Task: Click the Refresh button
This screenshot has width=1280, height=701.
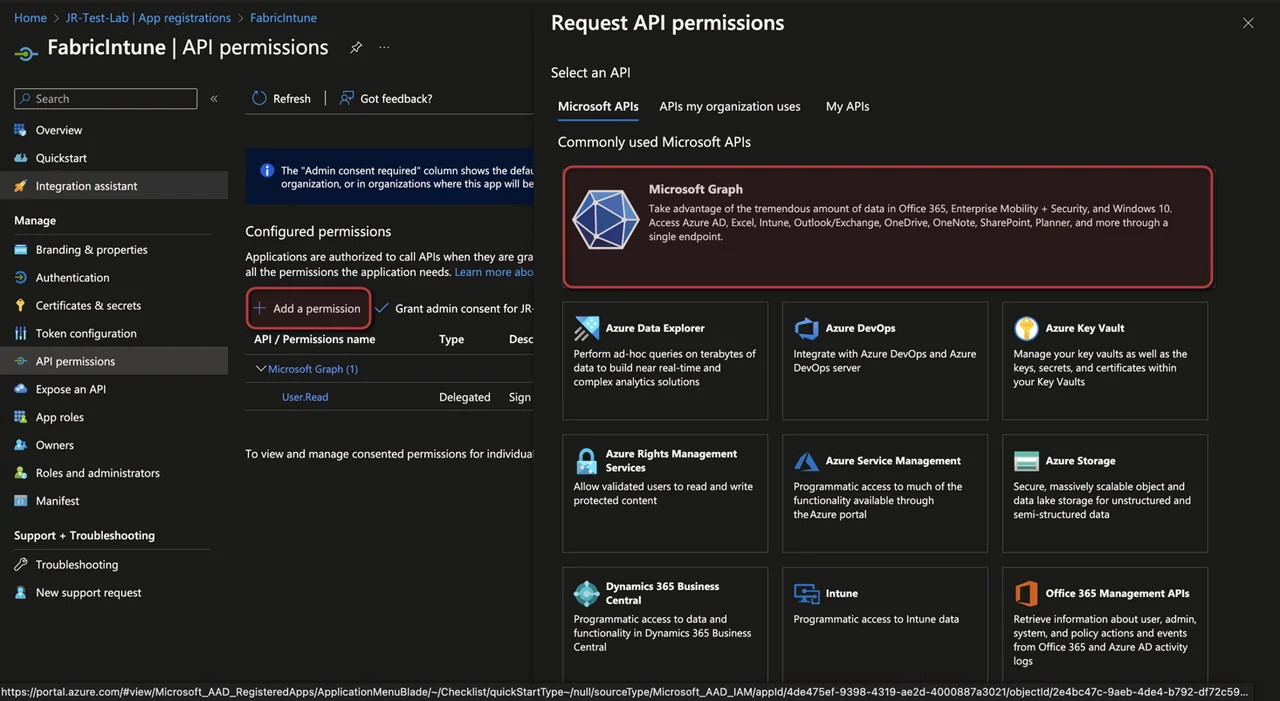Action: [281, 98]
